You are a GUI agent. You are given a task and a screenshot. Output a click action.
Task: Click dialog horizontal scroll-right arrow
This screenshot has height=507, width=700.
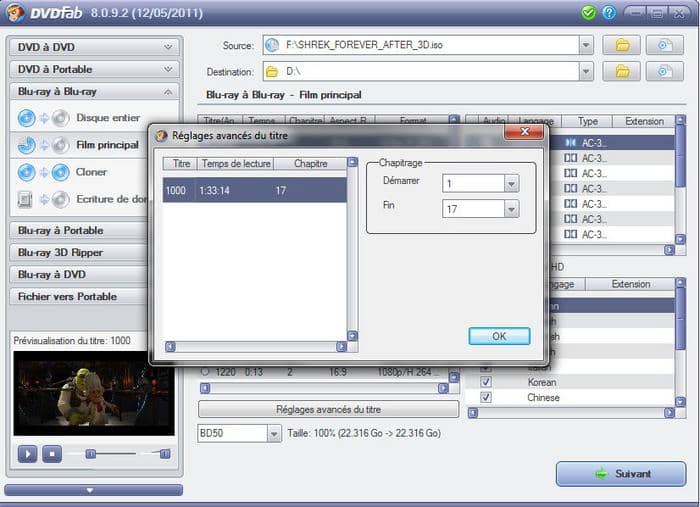coord(342,347)
